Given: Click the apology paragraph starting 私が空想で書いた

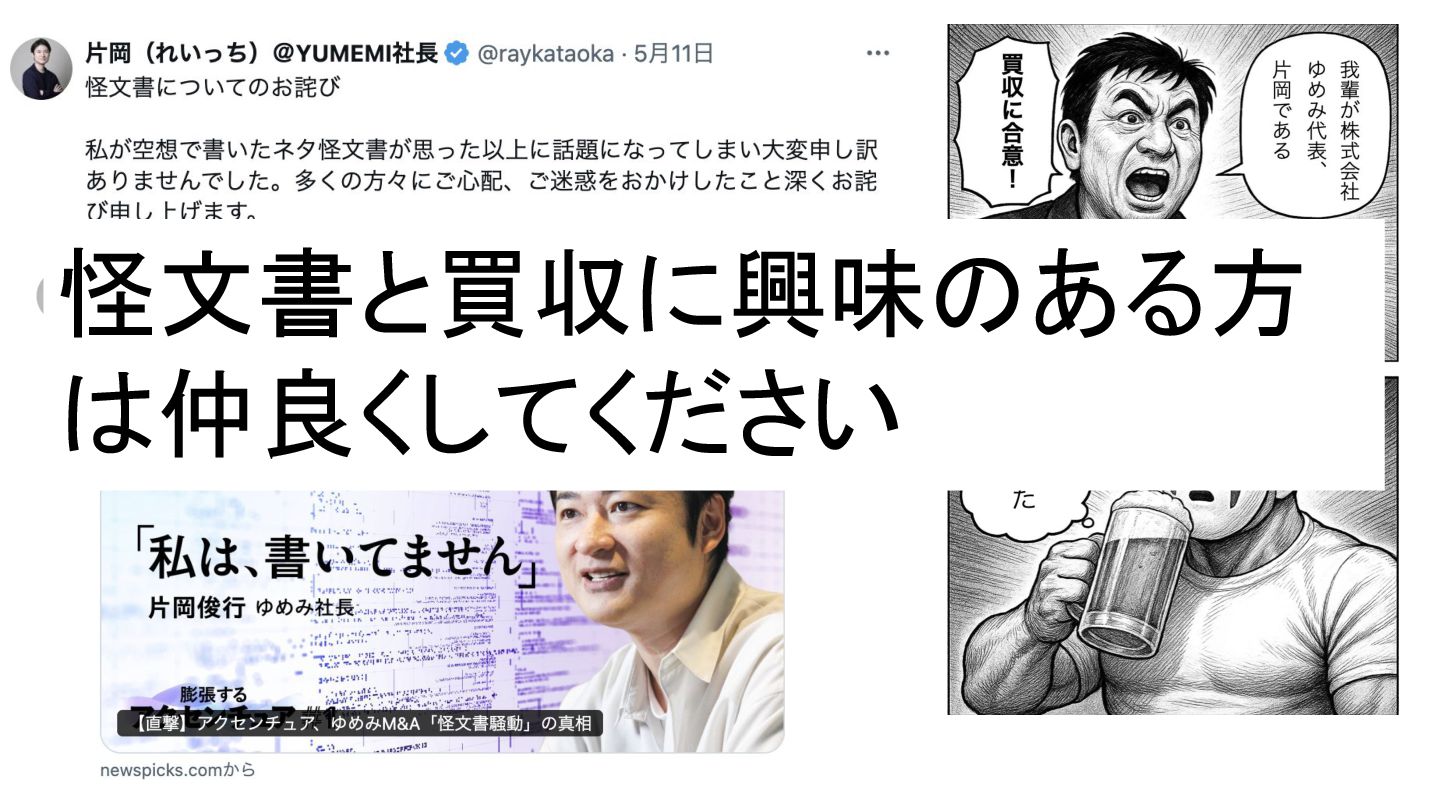Looking at the screenshot, I should [x=489, y=178].
